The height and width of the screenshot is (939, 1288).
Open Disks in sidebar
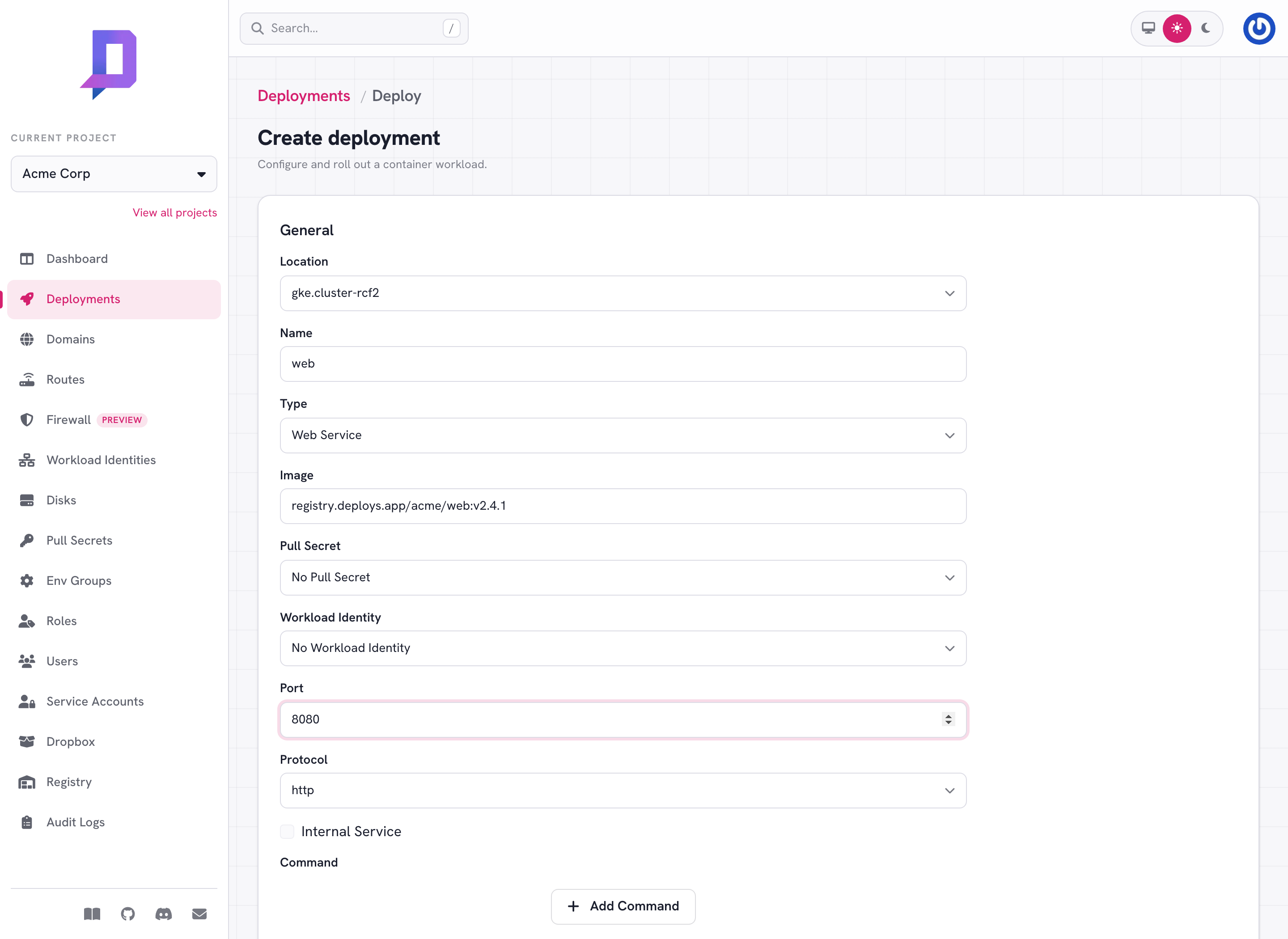click(x=114, y=500)
